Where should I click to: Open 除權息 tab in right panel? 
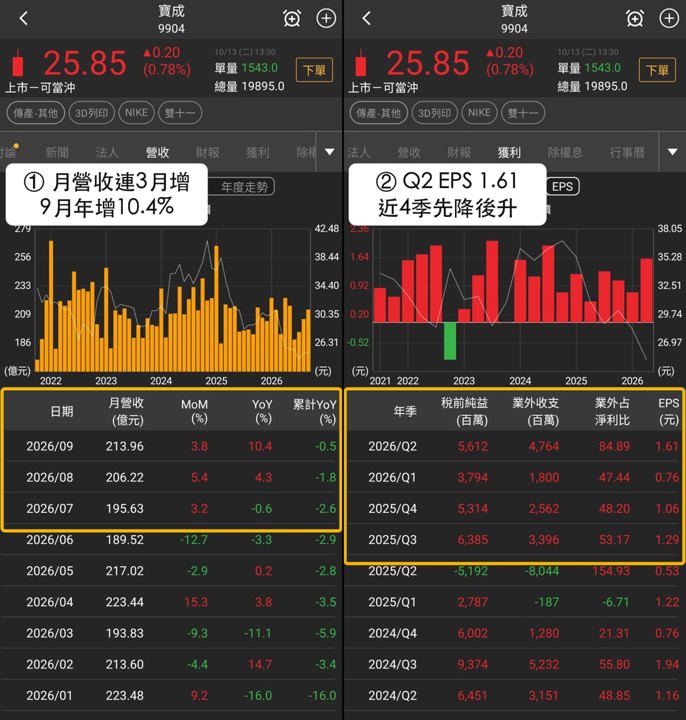565,152
